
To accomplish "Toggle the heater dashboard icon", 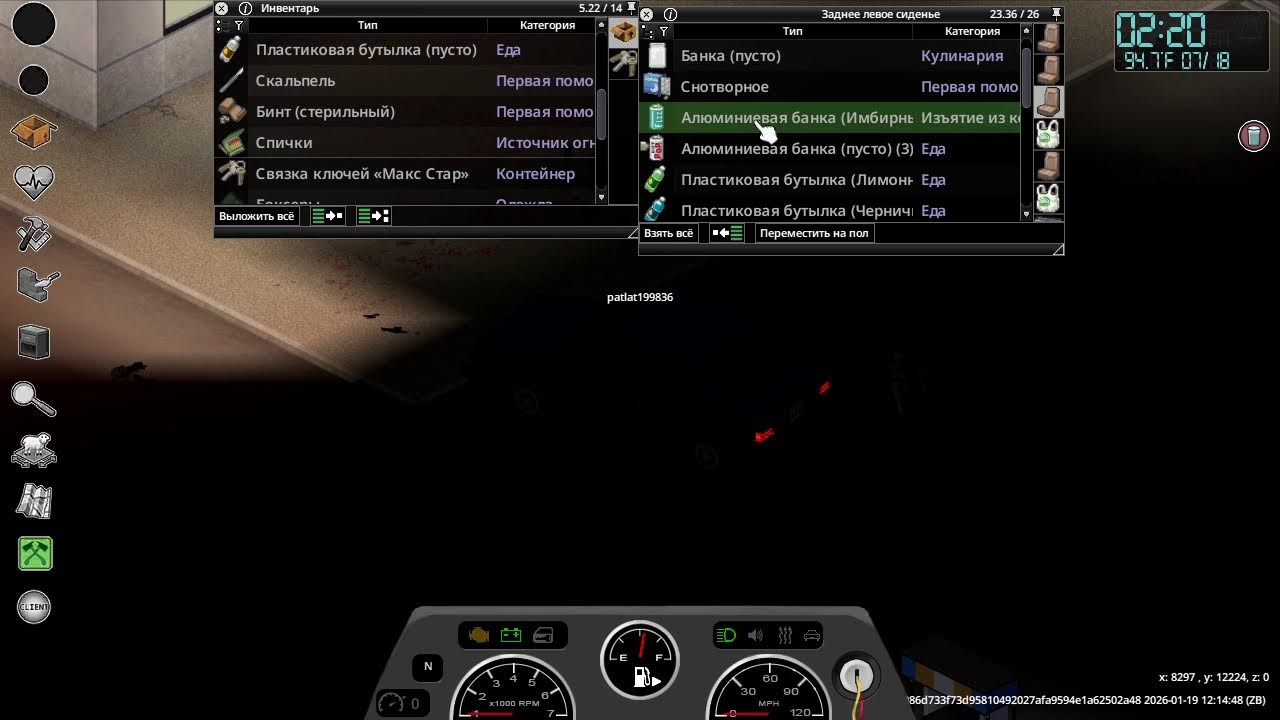I will pos(785,635).
